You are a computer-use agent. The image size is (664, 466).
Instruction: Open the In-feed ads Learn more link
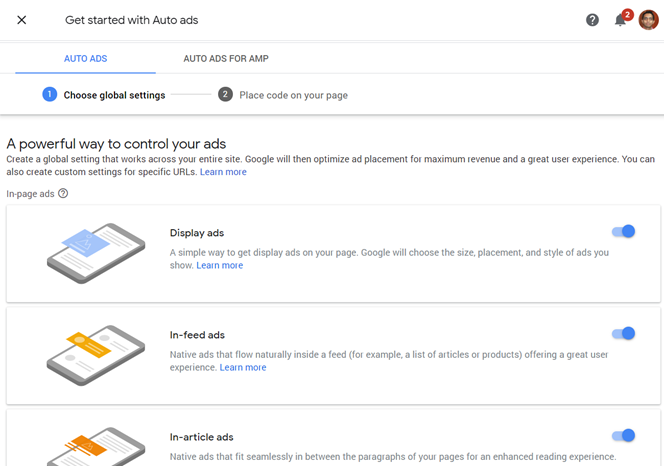[x=243, y=367]
